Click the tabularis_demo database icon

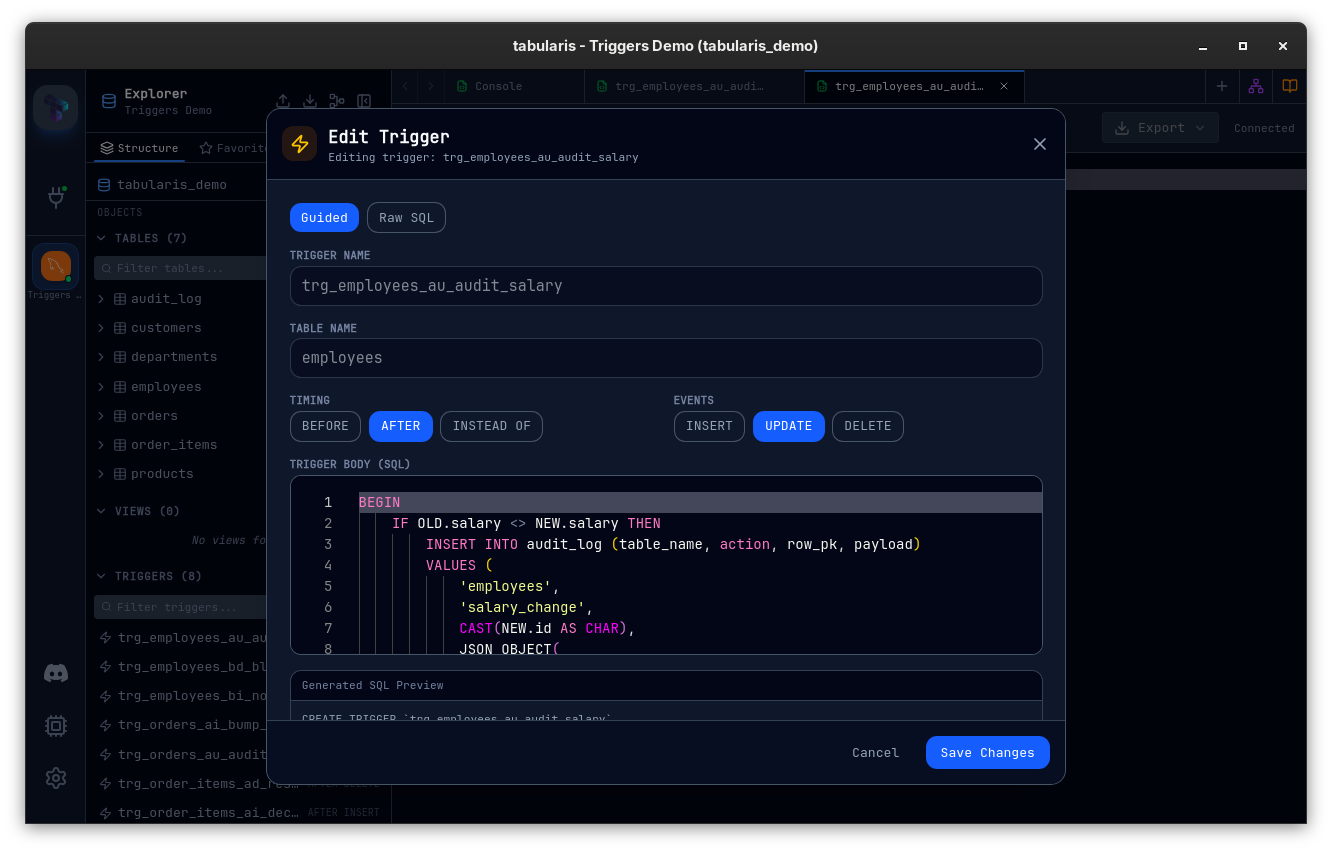pos(104,185)
